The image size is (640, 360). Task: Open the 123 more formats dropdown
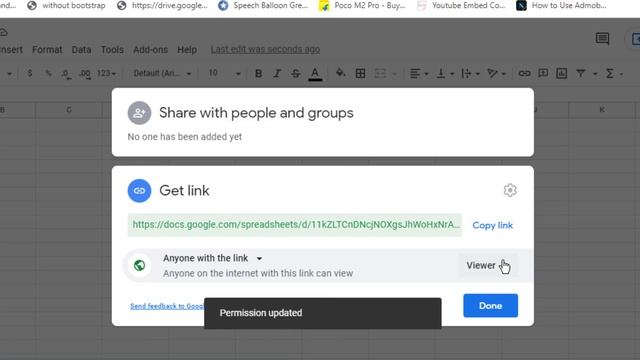tap(106, 73)
